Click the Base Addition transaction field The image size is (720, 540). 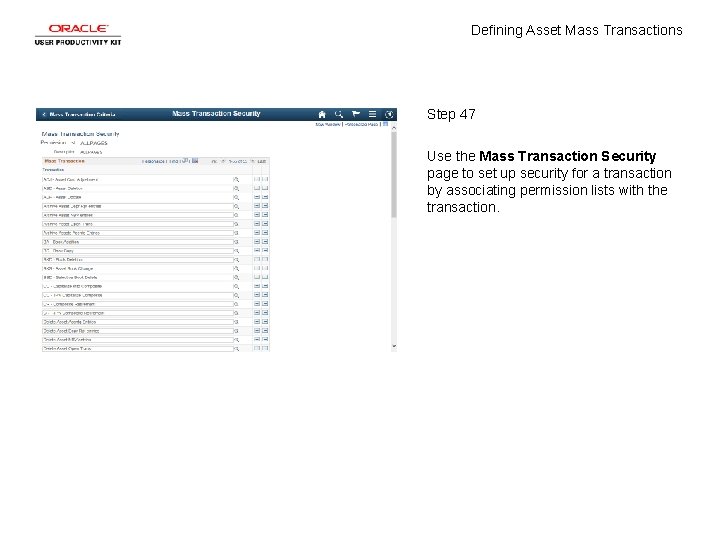coord(138,242)
